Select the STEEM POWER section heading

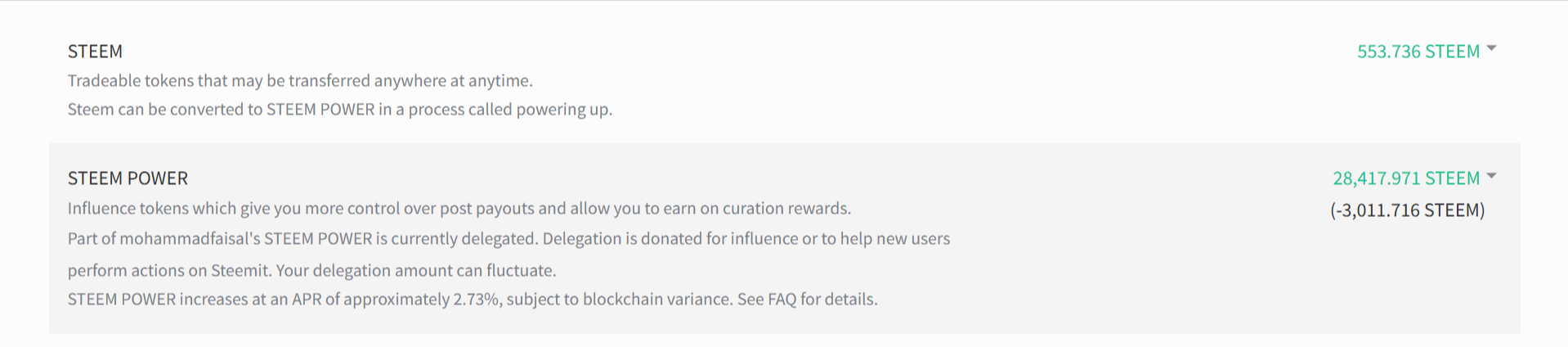point(128,178)
